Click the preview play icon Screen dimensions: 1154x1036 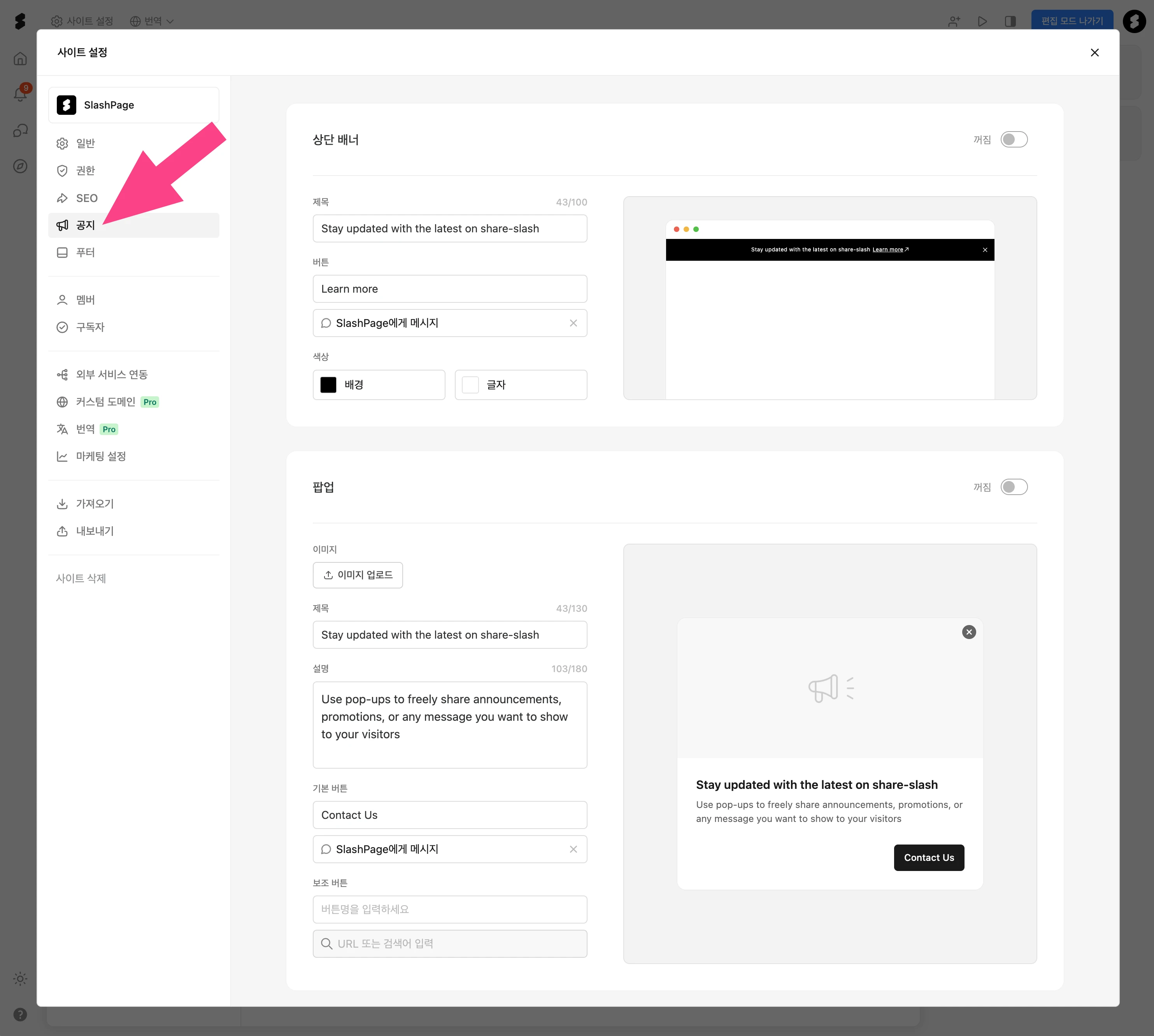(x=982, y=22)
